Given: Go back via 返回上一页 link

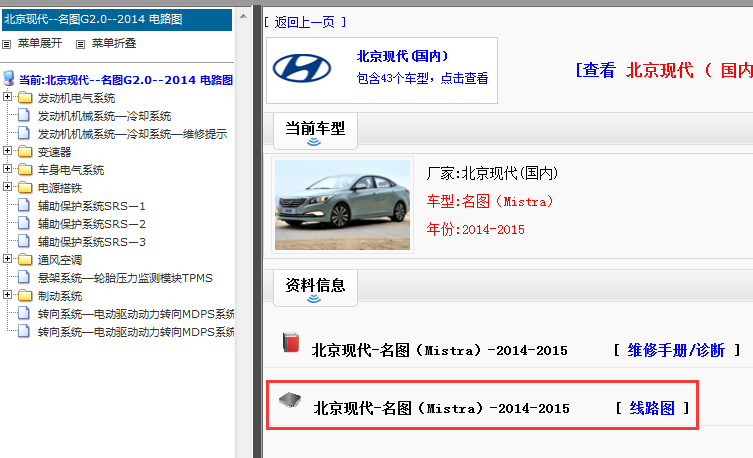Looking at the screenshot, I should pos(305,22).
